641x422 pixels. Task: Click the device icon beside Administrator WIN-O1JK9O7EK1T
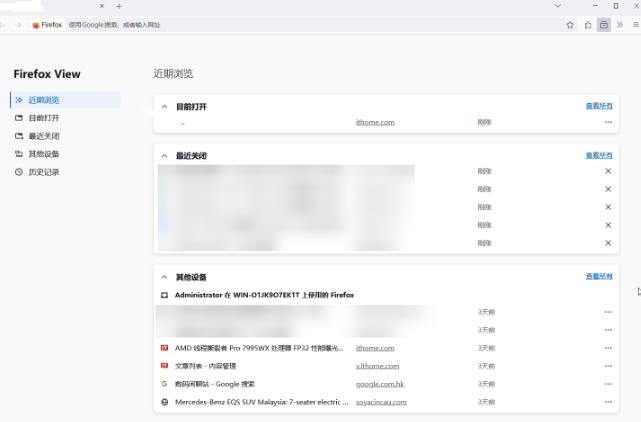(x=164, y=295)
